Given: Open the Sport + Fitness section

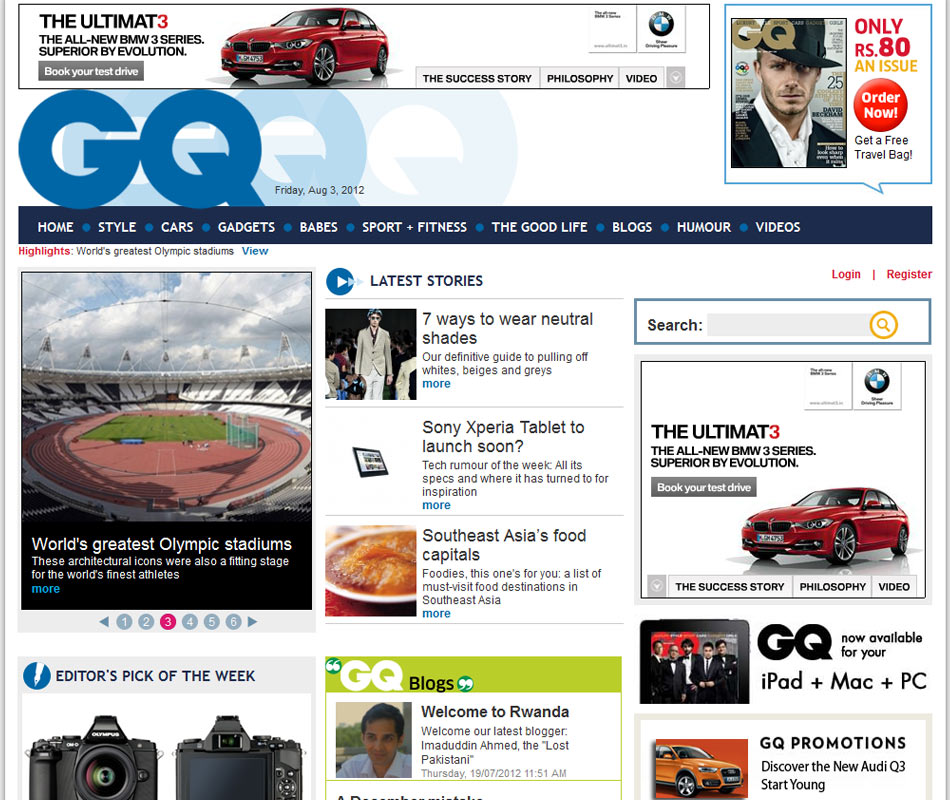Looking at the screenshot, I should [414, 227].
